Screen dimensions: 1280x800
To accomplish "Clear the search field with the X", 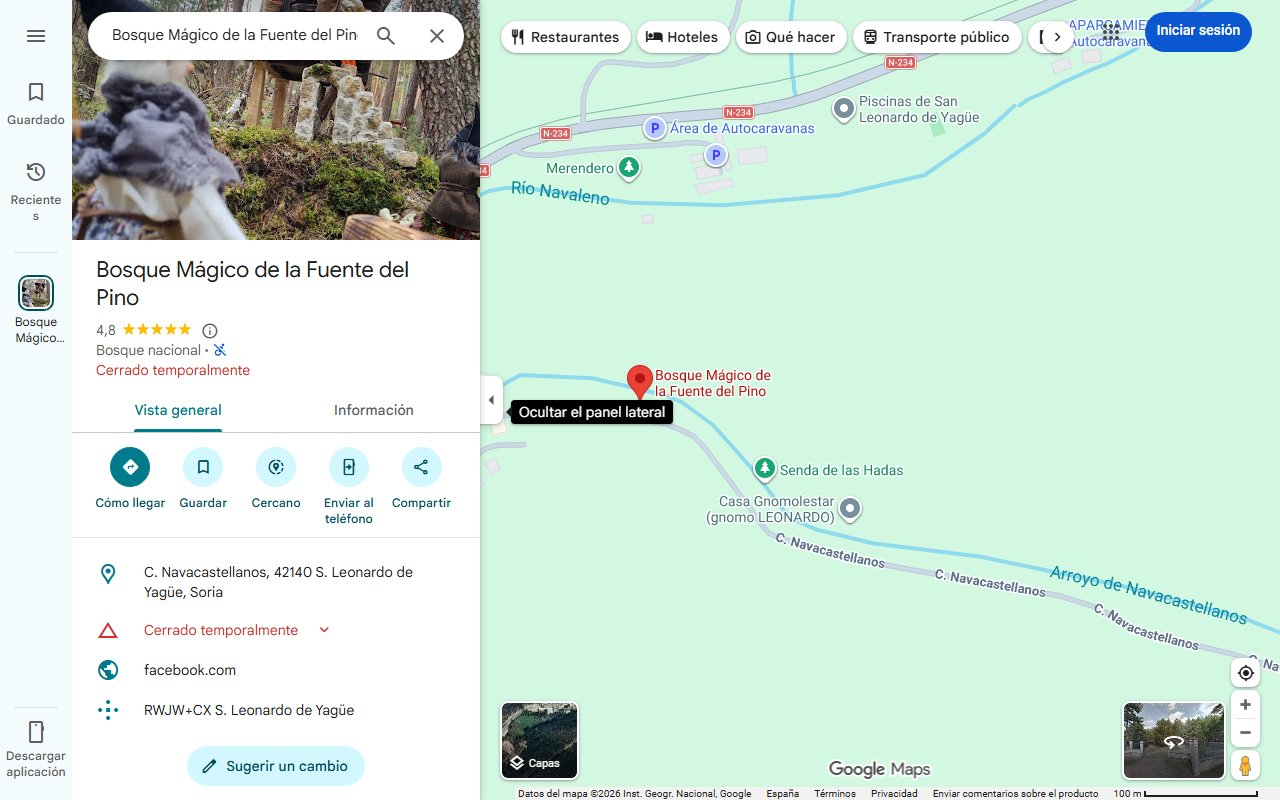I will (x=437, y=35).
